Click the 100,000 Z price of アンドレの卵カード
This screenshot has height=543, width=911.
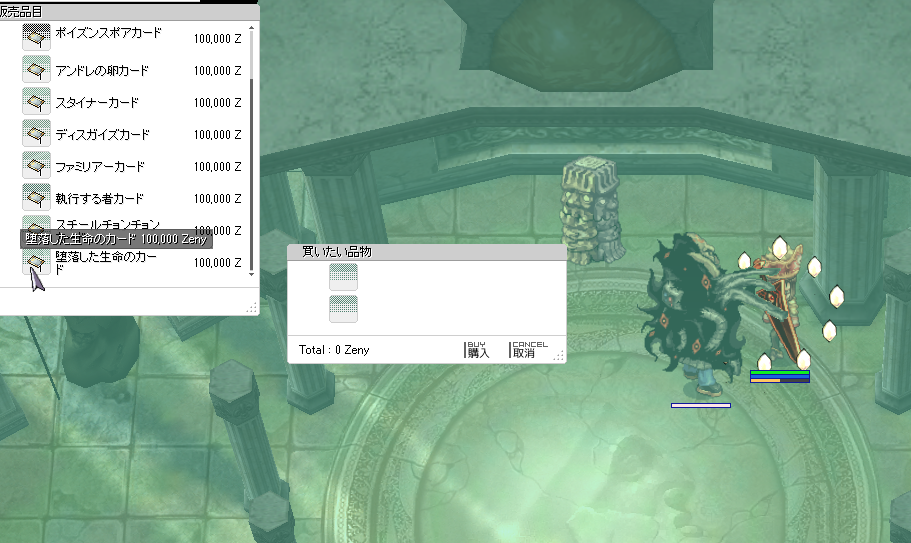pyautogui.click(x=217, y=71)
